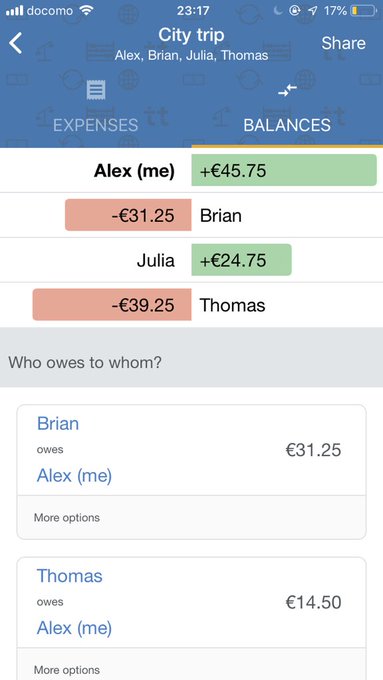Tap the Wi-Fi icon in status bar
Screen dimensions: 383x680
click(87, 11)
